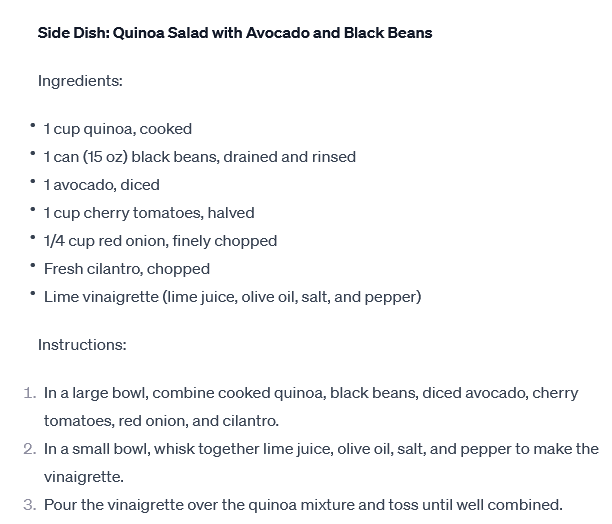Click step 2 text about whisking lime juice
Viewport: 612px width, 524px height.
click(321, 449)
